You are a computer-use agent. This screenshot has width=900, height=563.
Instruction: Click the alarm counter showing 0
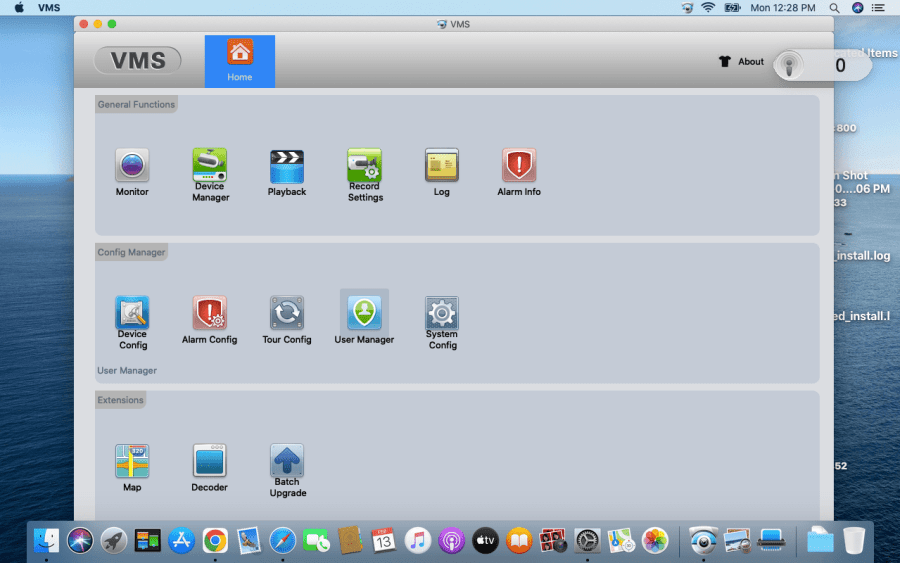tap(823, 66)
